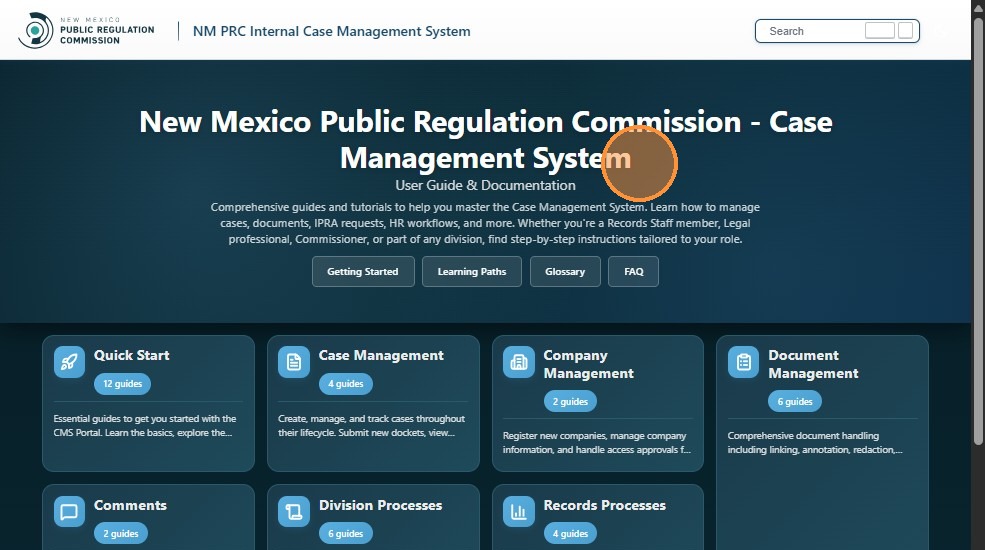Click the text 'Comprehensive document handling'
985x550 pixels.
[x=803, y=436]
